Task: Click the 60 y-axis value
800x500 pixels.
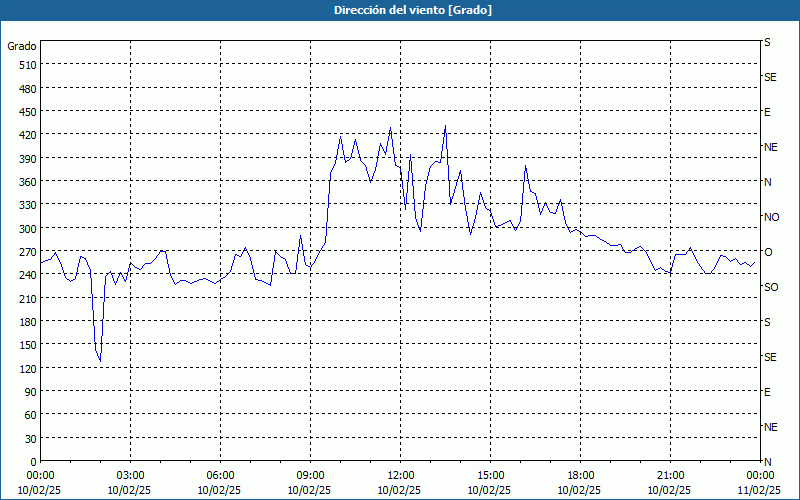Action: tap(31, 415)
